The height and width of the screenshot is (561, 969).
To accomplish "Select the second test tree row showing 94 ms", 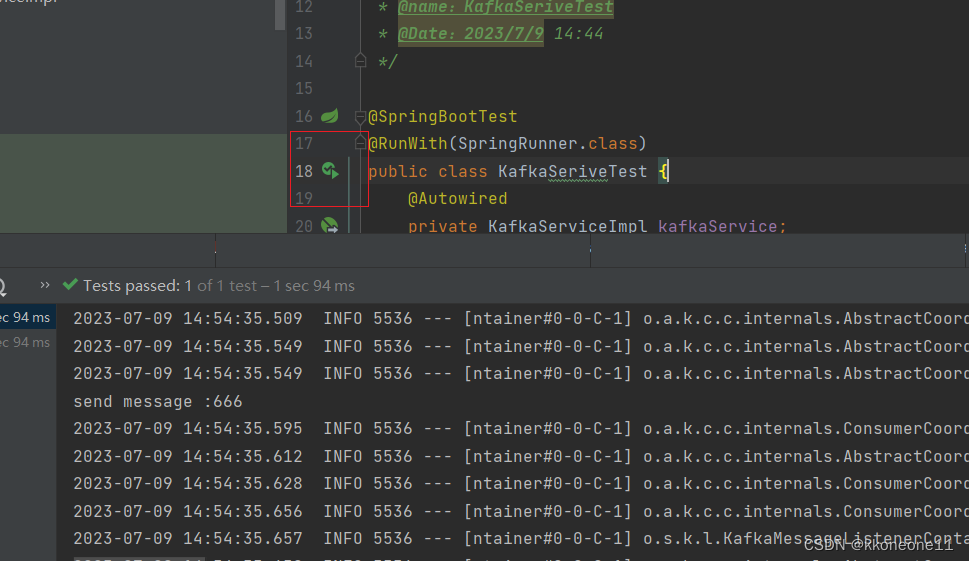I will 28,342.
